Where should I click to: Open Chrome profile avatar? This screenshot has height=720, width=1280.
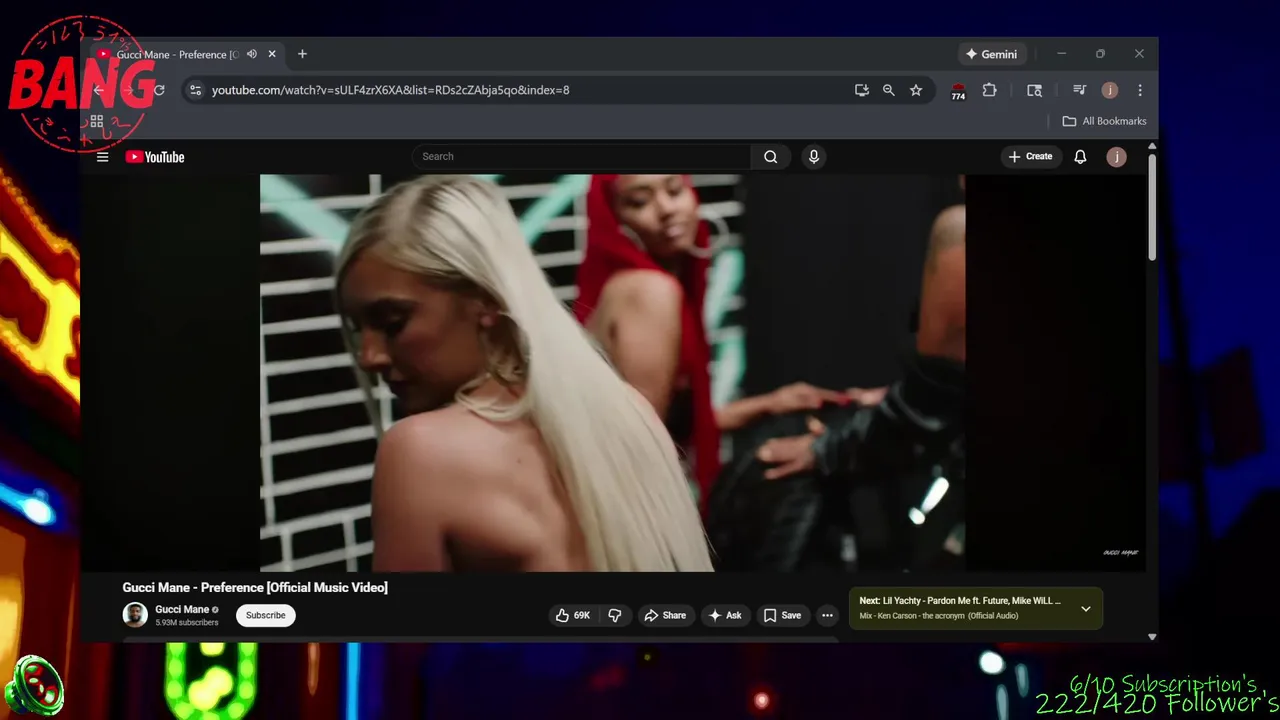[x=1109, y=90]
